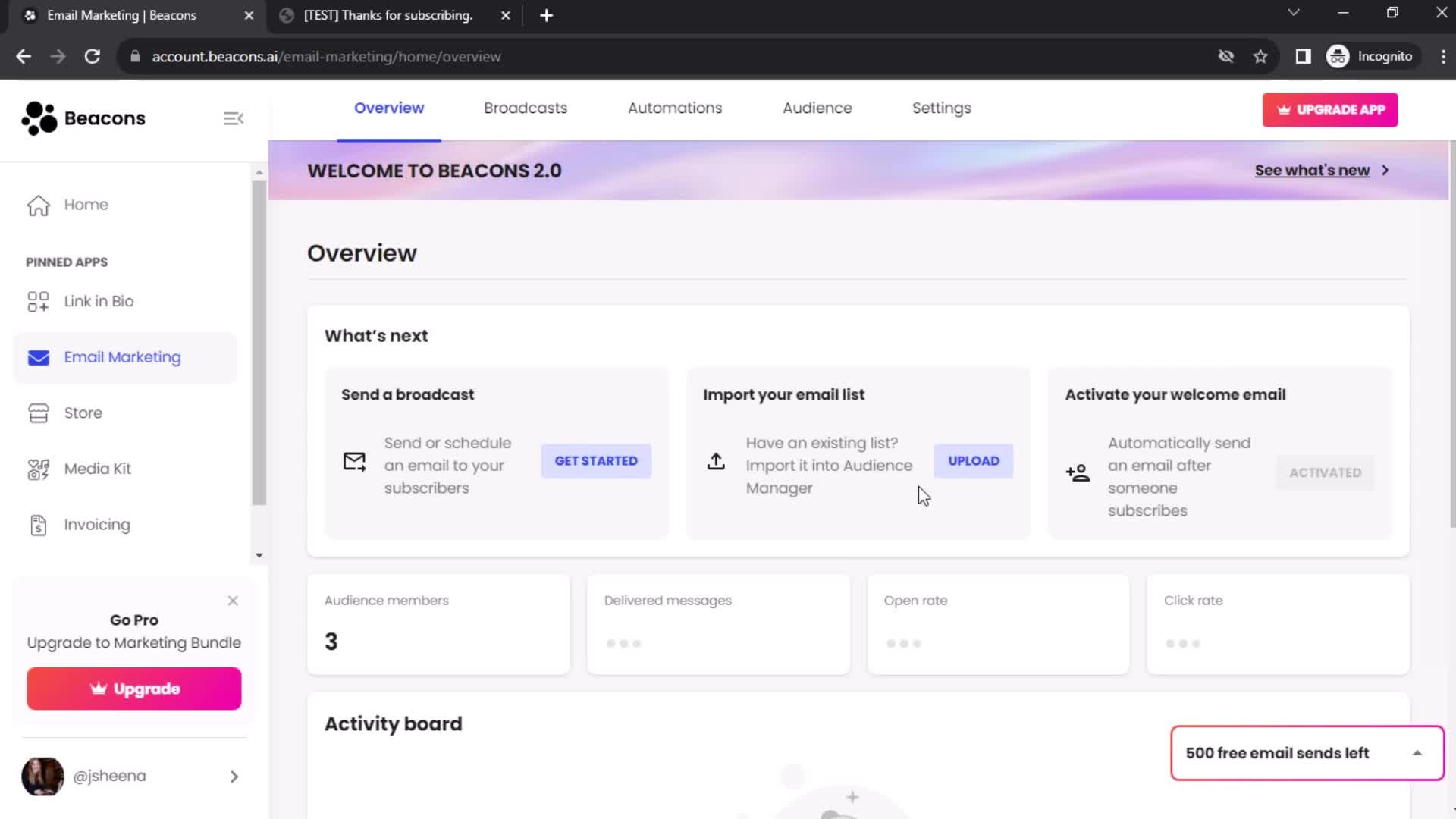
Task: Click the hamburger menu toggle icon
Action: pos(234,118)
